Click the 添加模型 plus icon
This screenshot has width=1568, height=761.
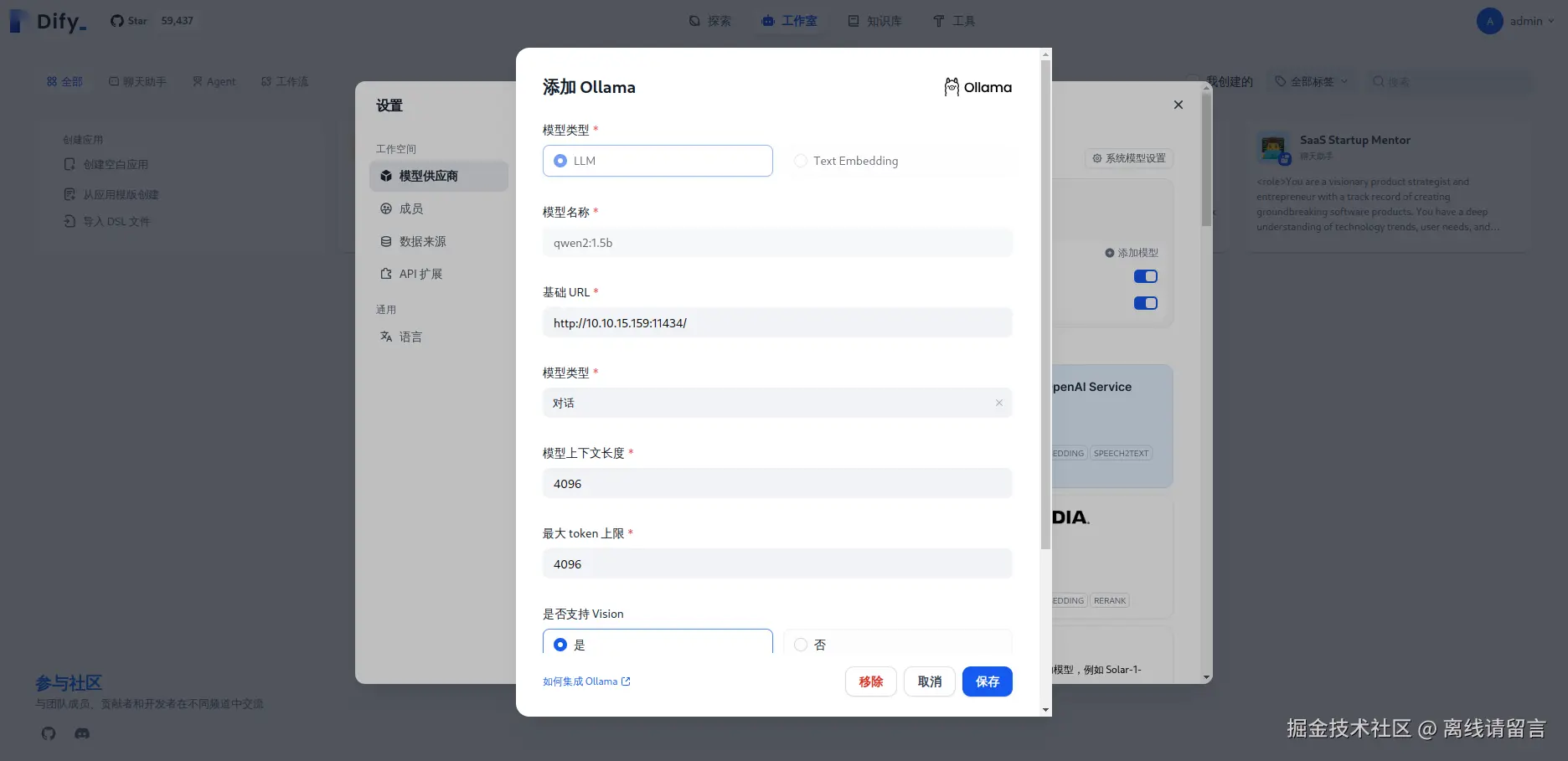click(1110, 253)
